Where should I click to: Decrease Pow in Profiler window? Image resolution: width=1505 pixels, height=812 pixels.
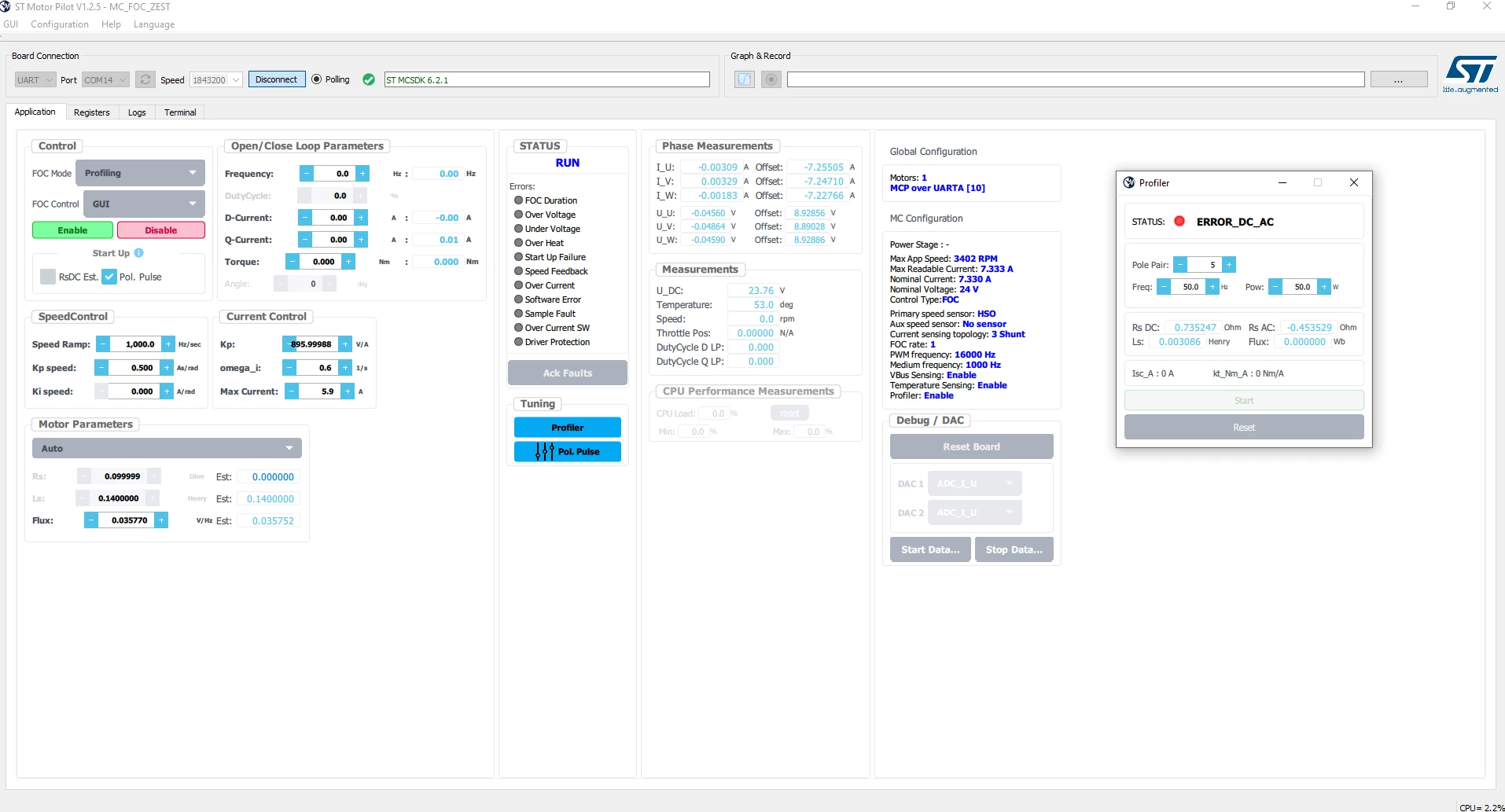click(x=1275, y=287)
